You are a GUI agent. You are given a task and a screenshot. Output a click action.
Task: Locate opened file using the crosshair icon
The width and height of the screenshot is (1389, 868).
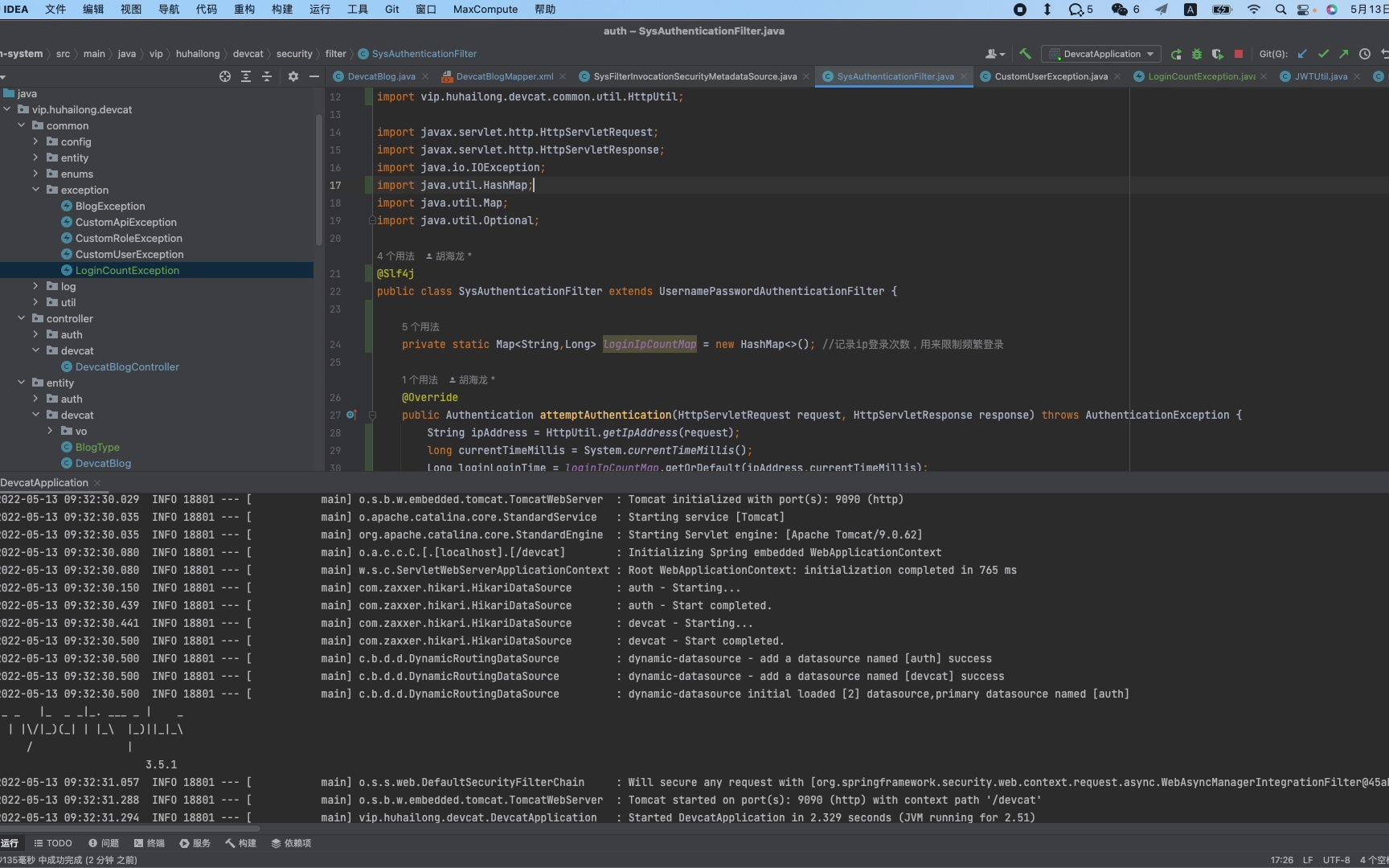225,76
